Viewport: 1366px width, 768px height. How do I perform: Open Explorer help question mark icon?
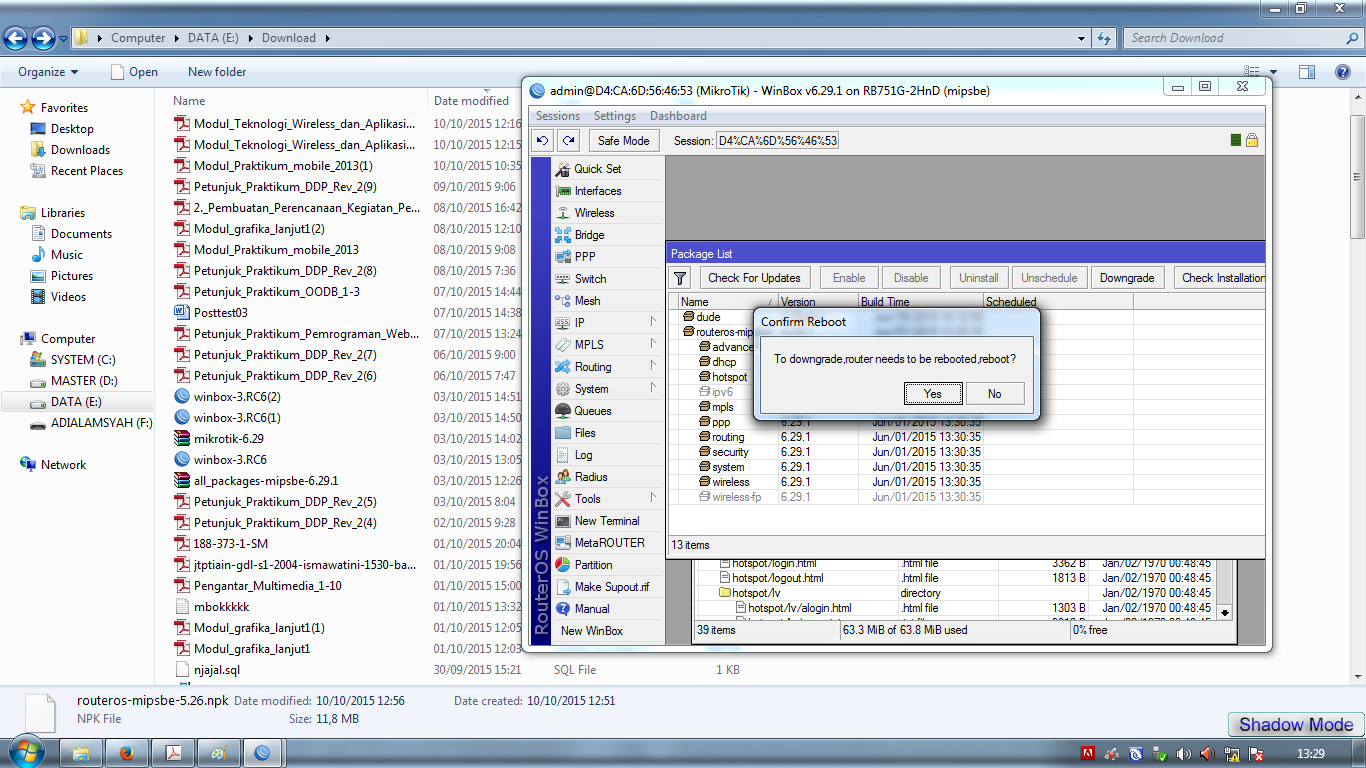[x=1343, y=72]
